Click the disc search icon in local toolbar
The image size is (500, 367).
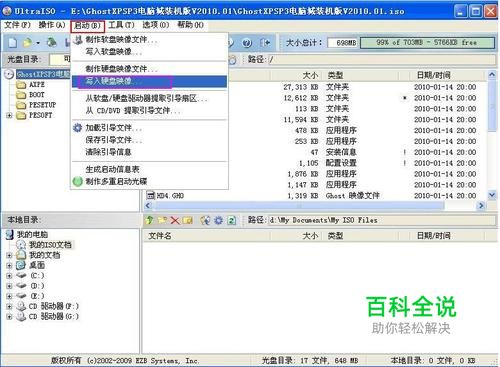(206, 220)
